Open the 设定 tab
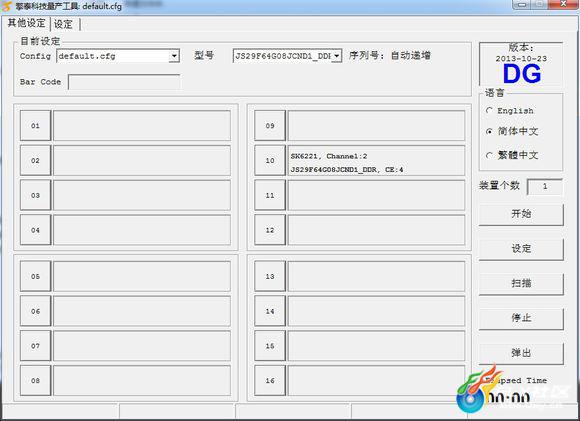Image resolution: width=580 pixels, height=421 pixels. (63, 24)
